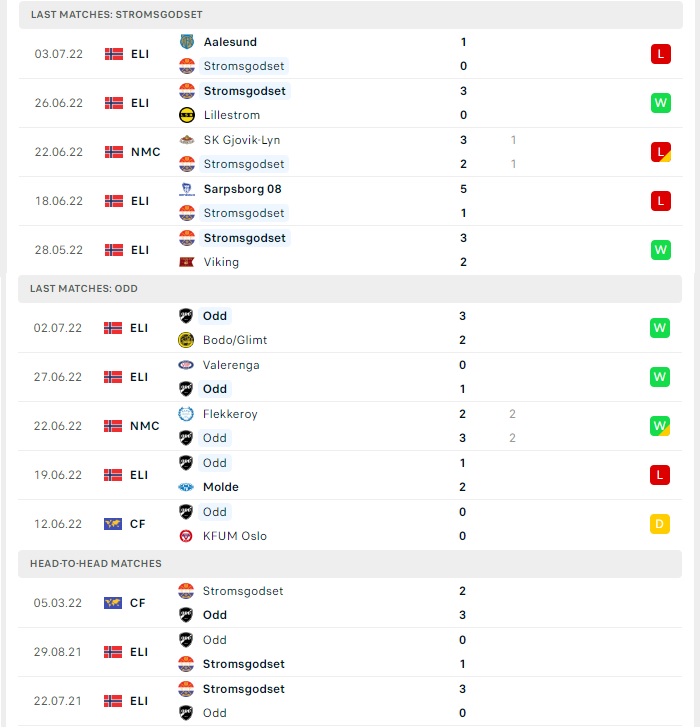This screenshot has height=728, width=700.
Task: Open the 05.03.22 Stromsgodset vs Odd match row
Action: pyautogui.click(x=350, y=603)
